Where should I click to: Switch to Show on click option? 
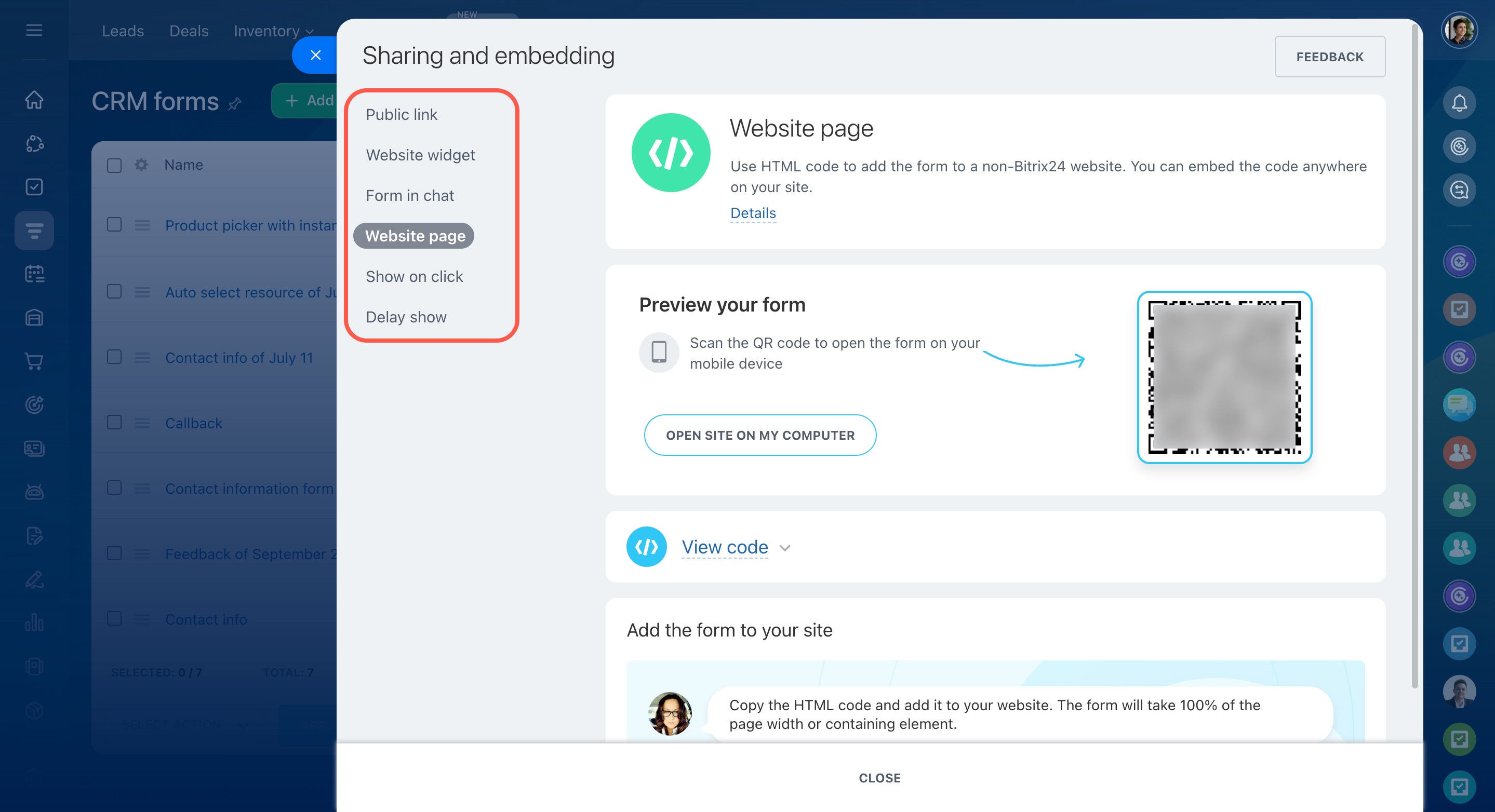coord(414,277)
